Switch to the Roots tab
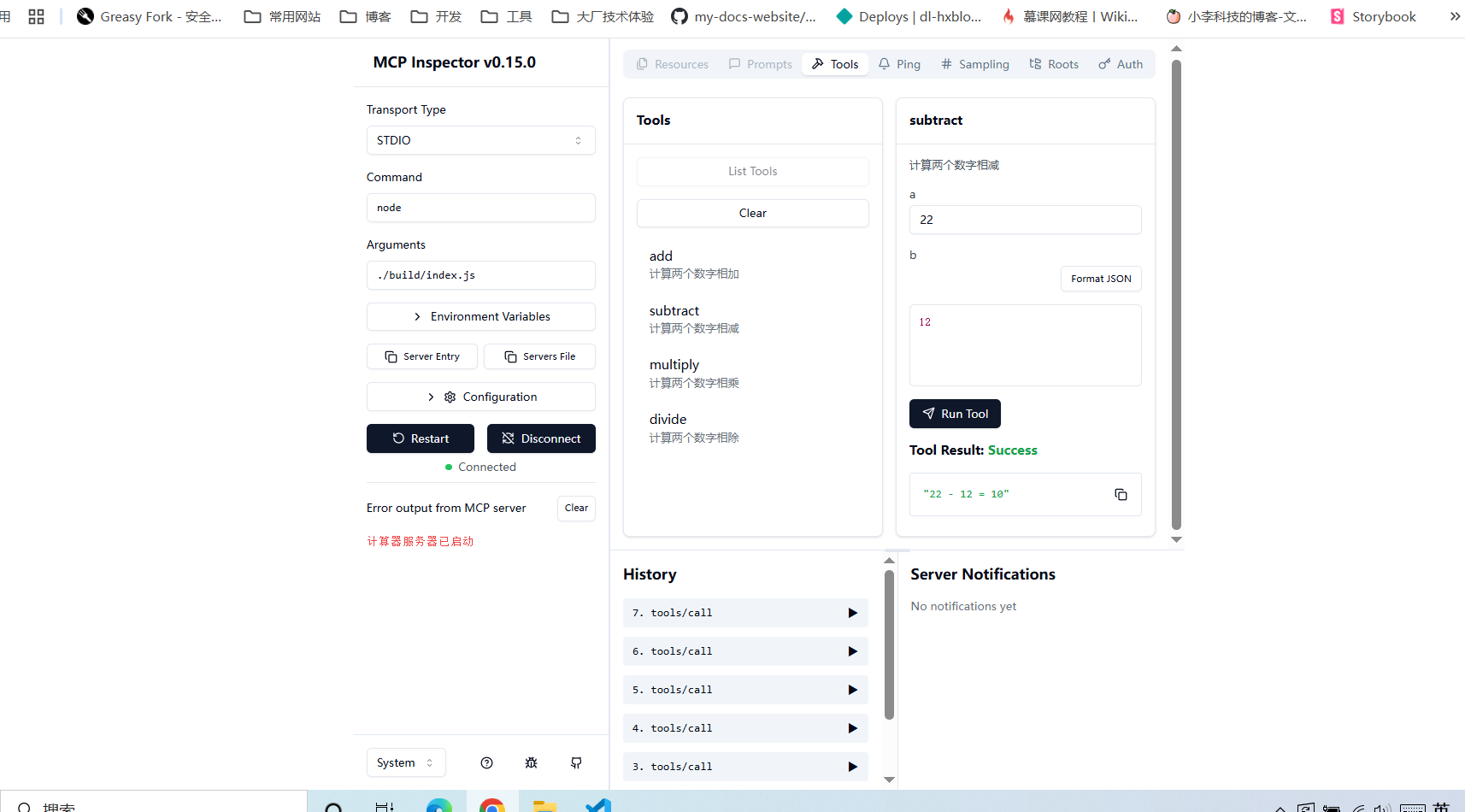The image size is (1465, 812). tap(1054, 64)
